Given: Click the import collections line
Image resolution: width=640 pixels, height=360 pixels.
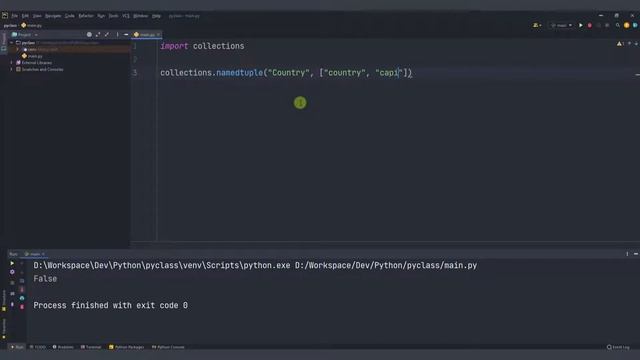Looking at the screenshot, I should point(202,46).
